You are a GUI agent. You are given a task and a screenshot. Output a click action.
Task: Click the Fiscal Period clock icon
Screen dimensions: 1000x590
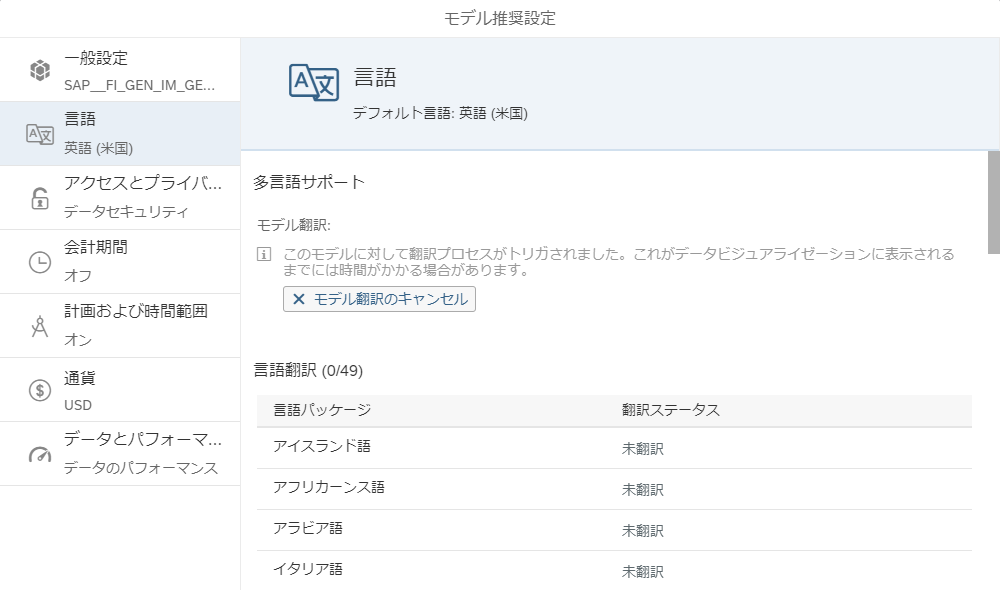(x=39, y=262)
